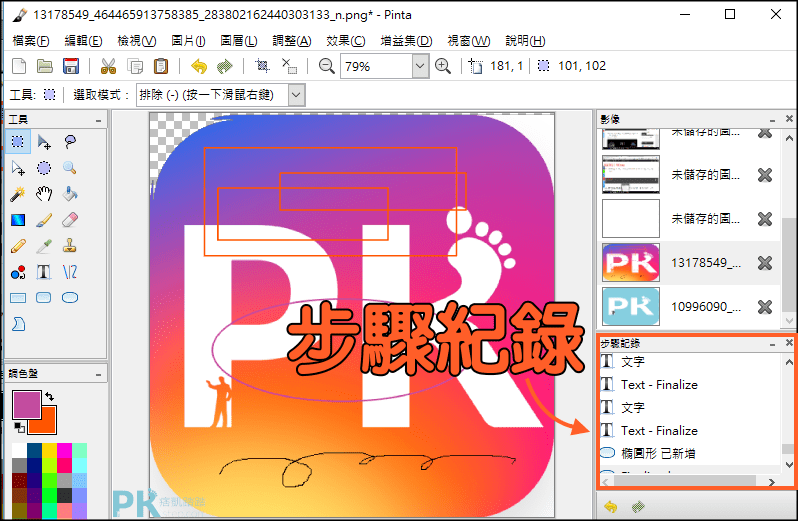Viewport: 798px width, 521px height.
Task: Cut selection with scissors icon
Action: tap(108, 66)
